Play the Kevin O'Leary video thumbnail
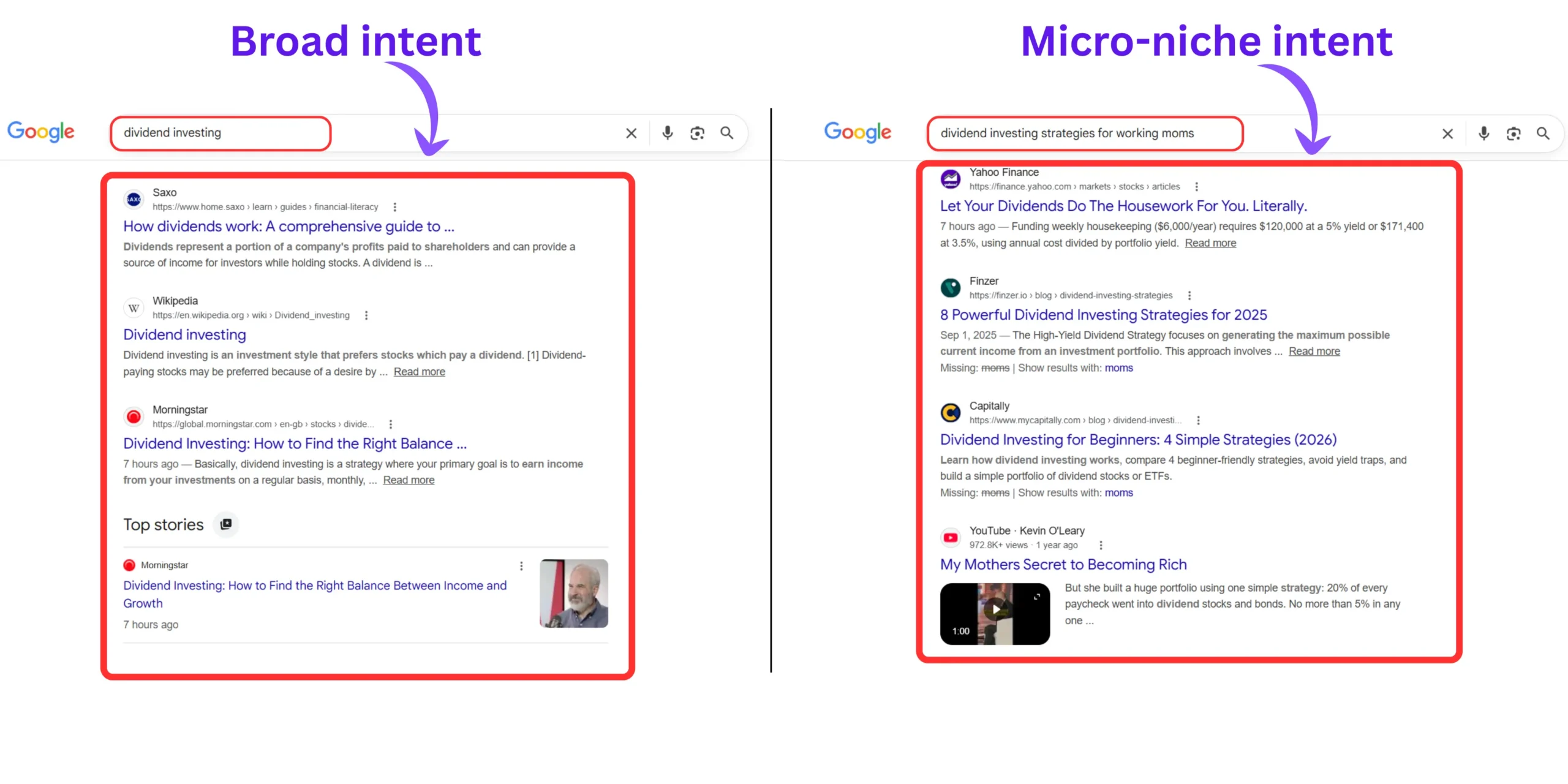Image resolution: width=1568 pixels, height=784 pixels. 995,613
